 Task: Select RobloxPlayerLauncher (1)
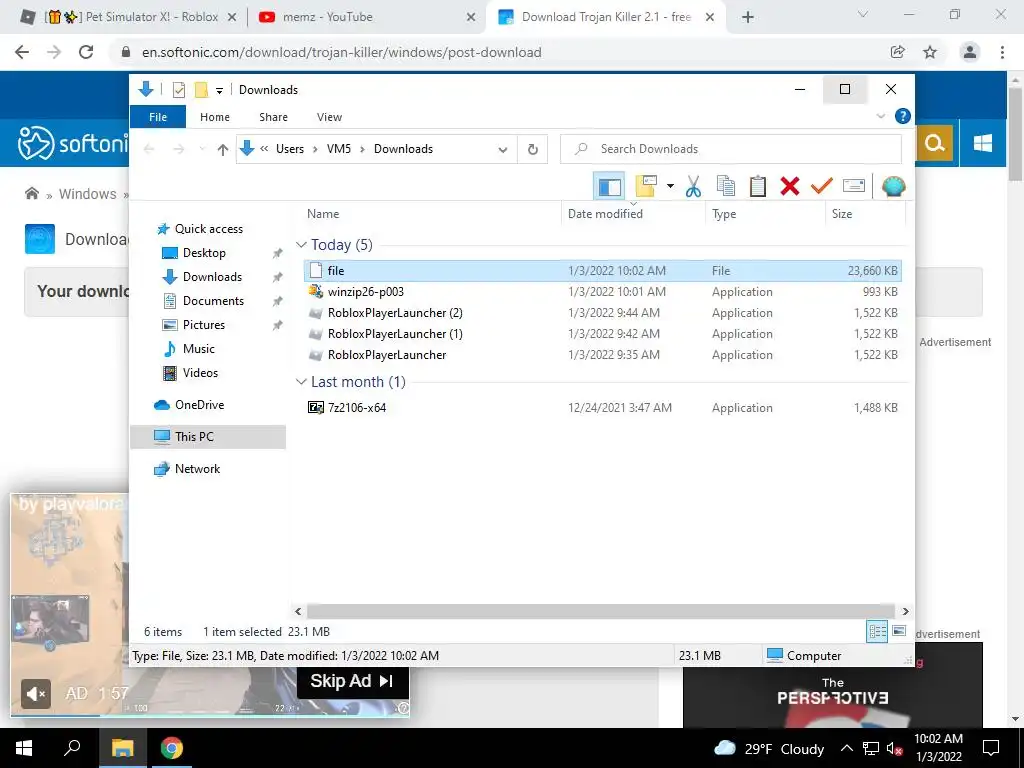(603, 334)
